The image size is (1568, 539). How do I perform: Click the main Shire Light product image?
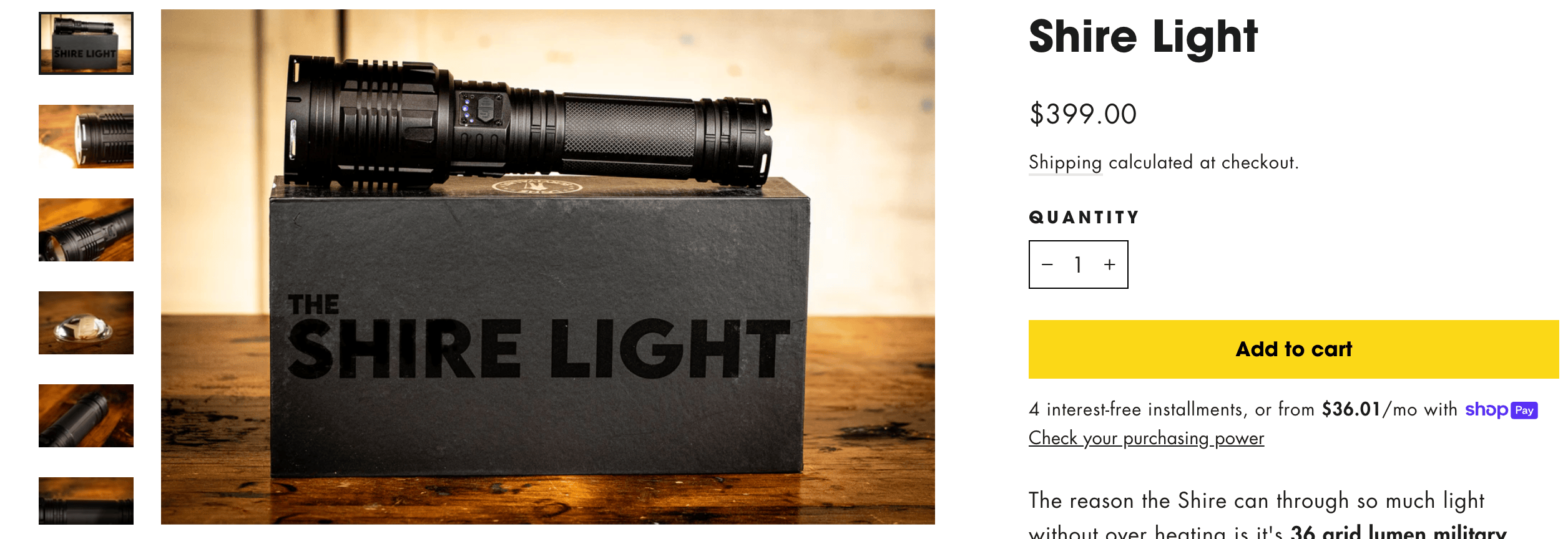click(548, 267)
